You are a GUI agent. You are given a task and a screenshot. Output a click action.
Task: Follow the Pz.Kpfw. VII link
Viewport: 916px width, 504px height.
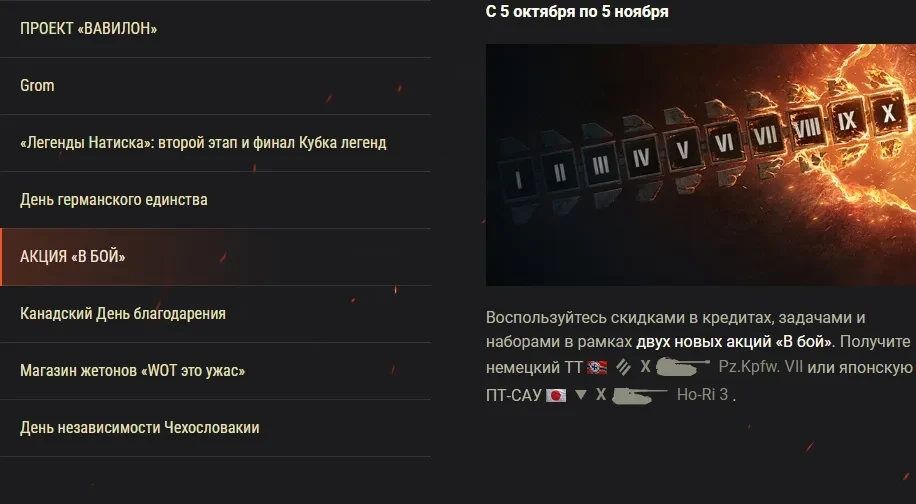(x=761, y=367)
